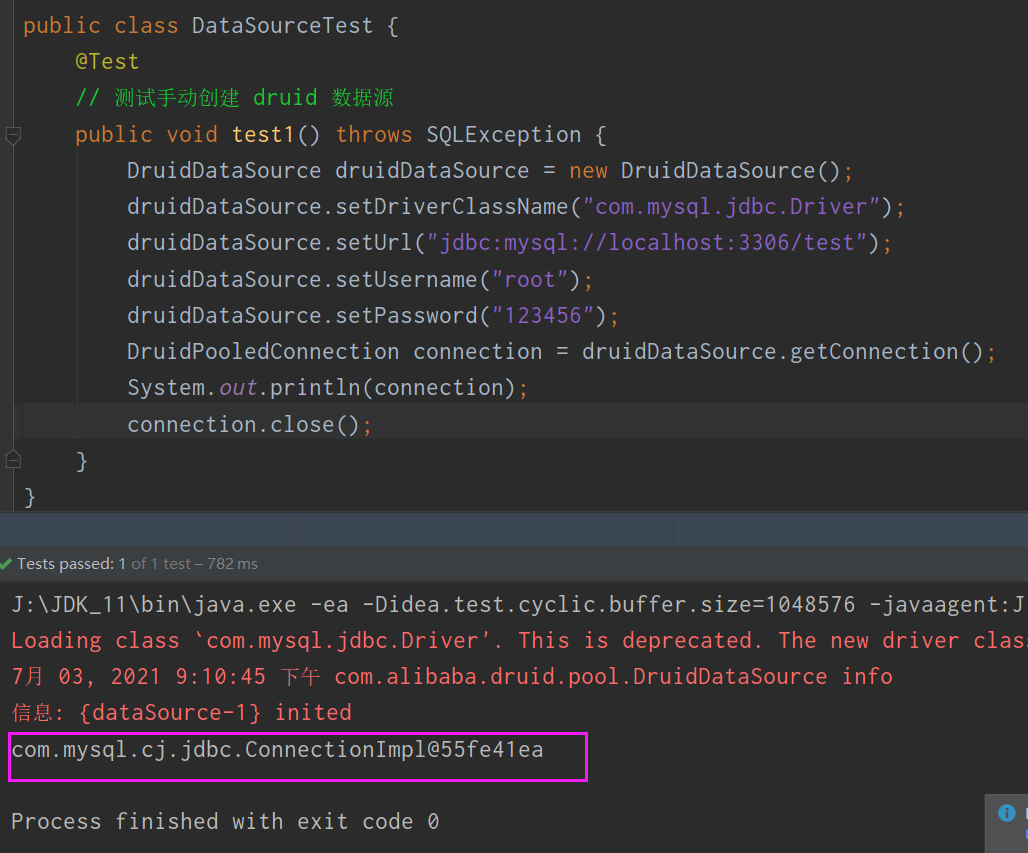Collapse the test1 method using its fold marker

click(13, 135)
